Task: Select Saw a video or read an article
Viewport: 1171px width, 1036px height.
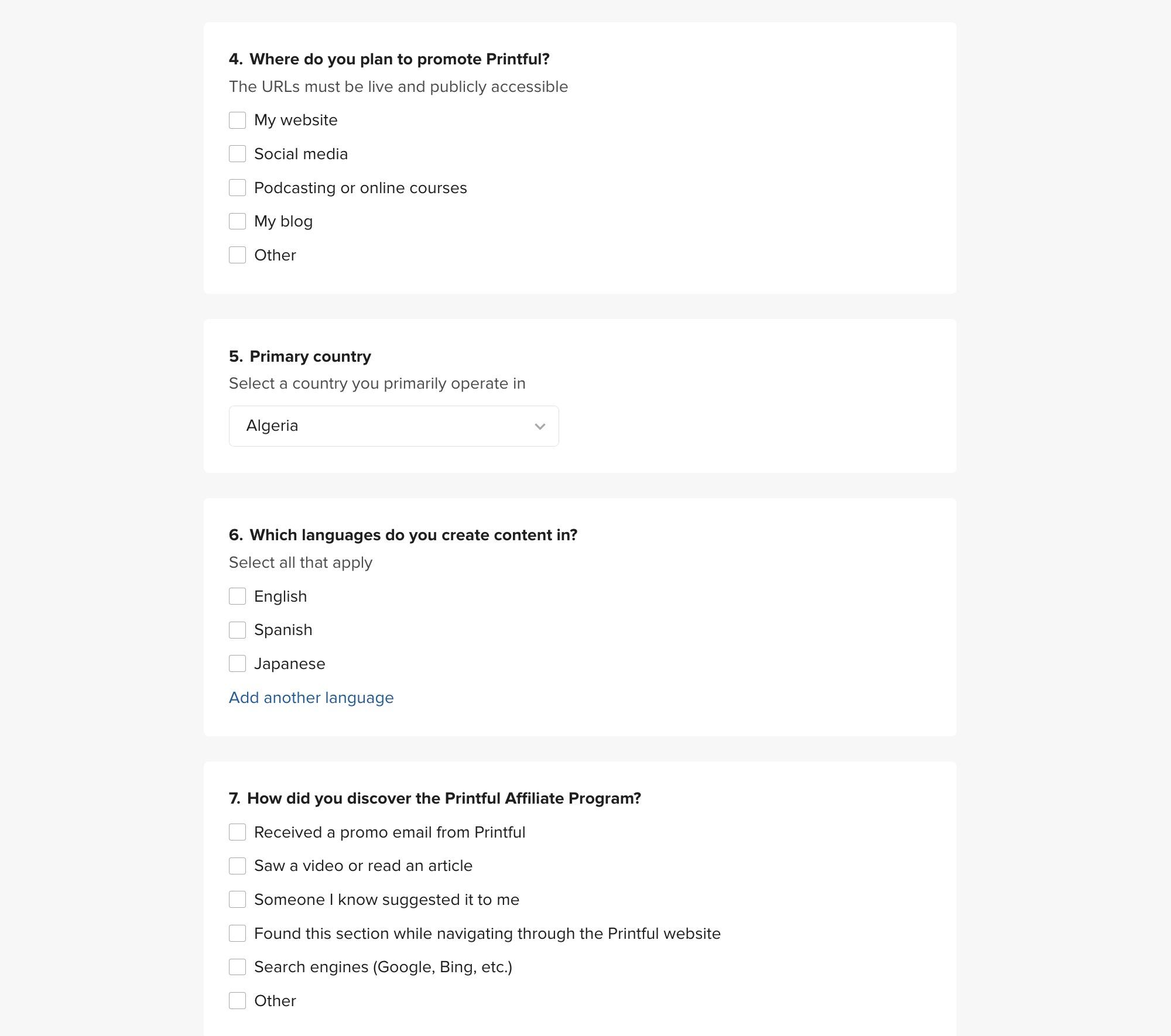Action: [237, 866]
